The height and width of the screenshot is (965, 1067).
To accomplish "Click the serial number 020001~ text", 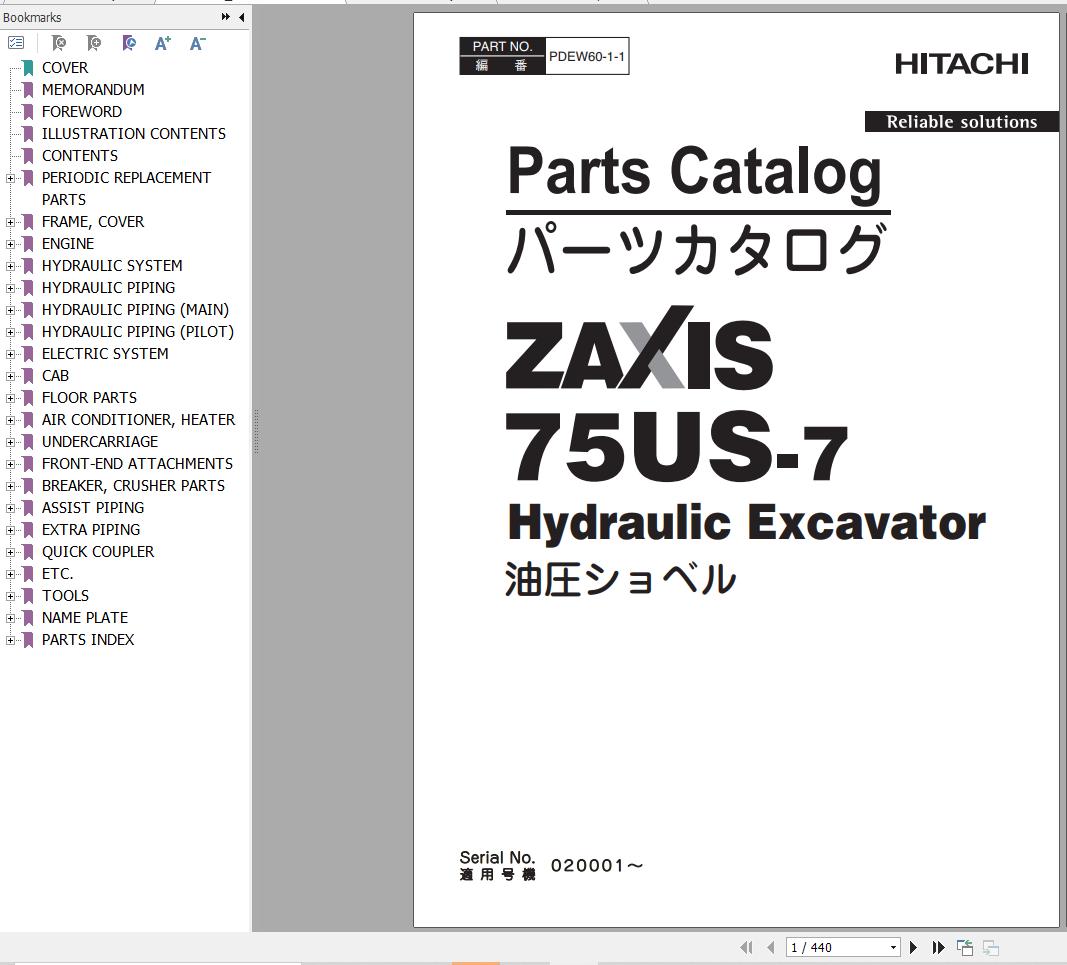I will tap(597, 866).
